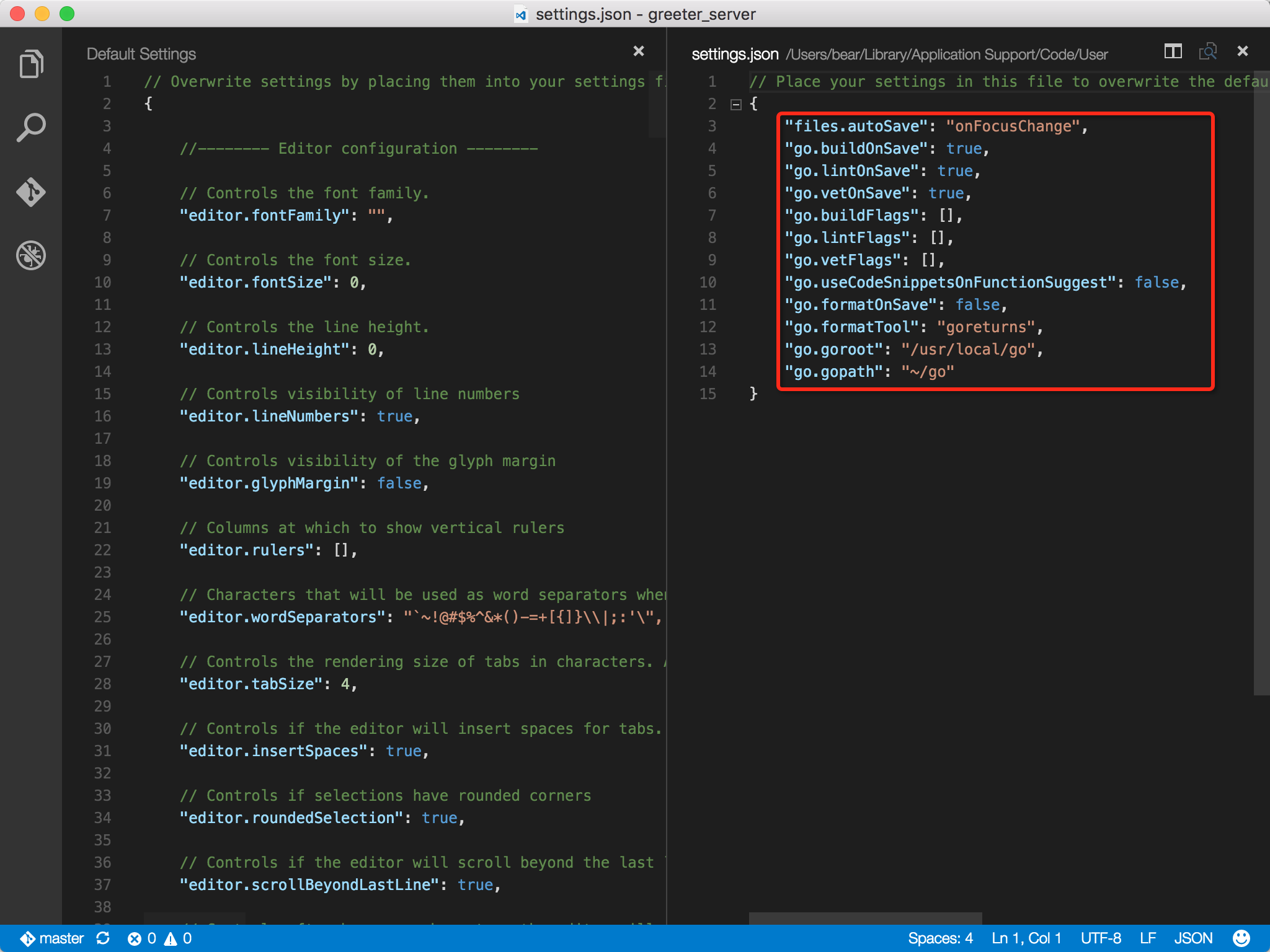Switch to the Default Settings tab
1270x952 pixels.
141,54
